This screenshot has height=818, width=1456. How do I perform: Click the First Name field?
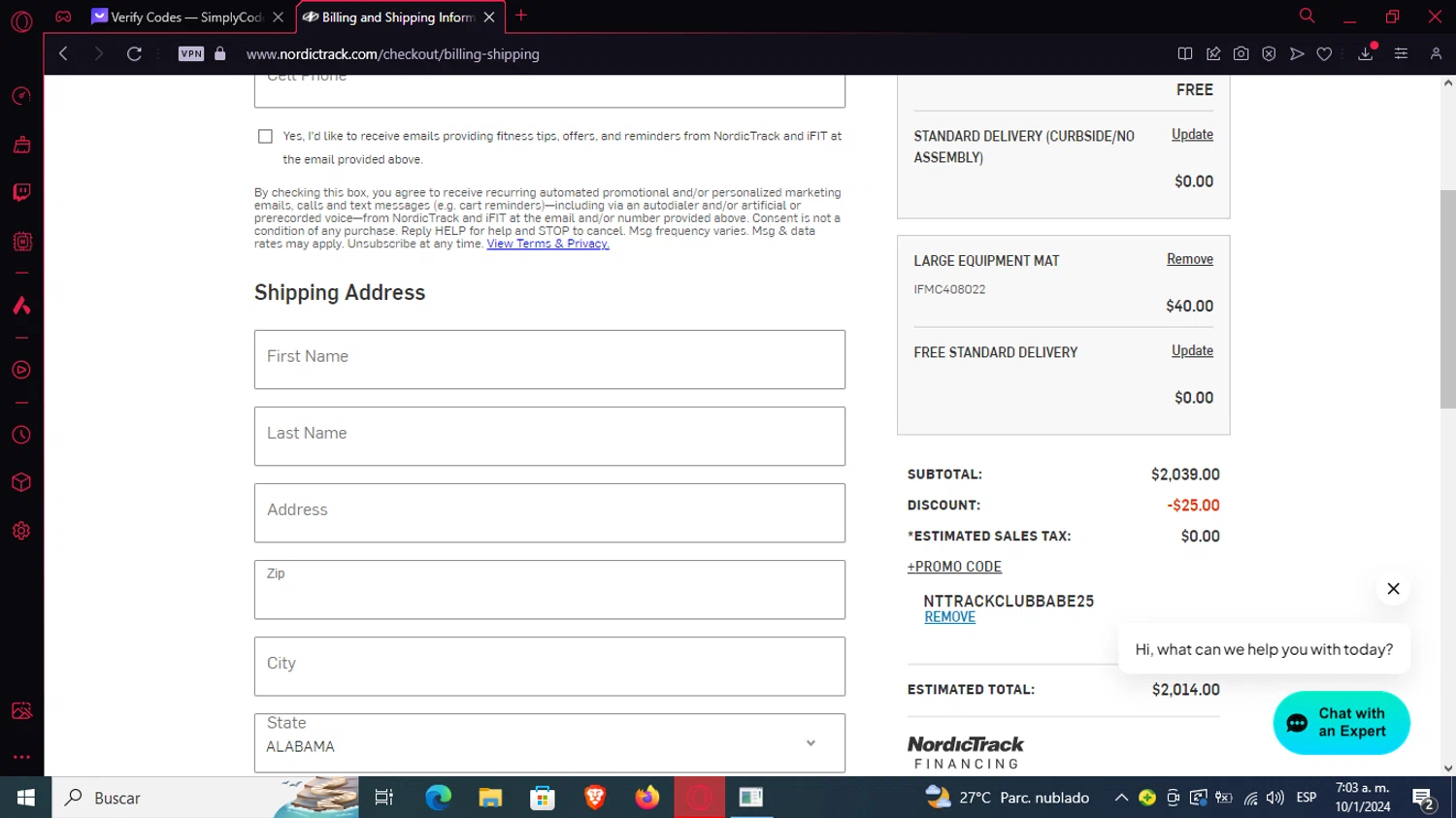(549, 360)
